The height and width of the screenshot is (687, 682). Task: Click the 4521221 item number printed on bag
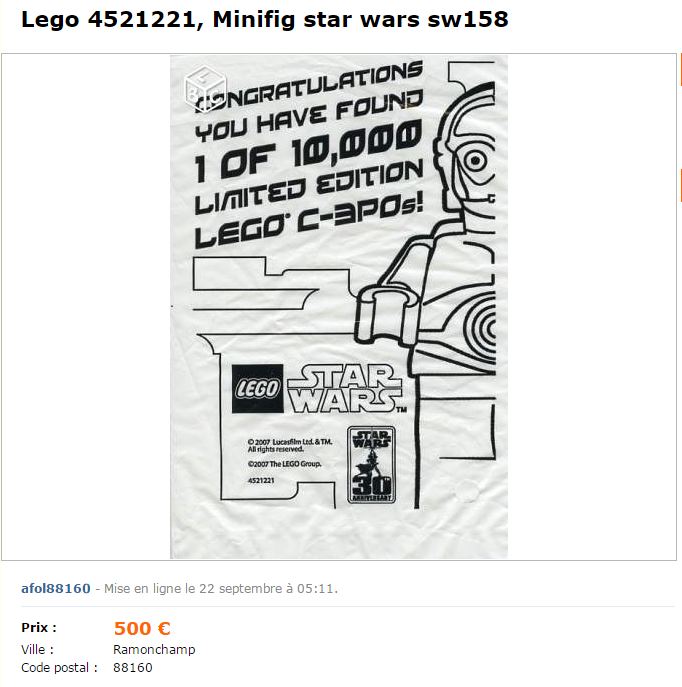[x=261, y=480]
